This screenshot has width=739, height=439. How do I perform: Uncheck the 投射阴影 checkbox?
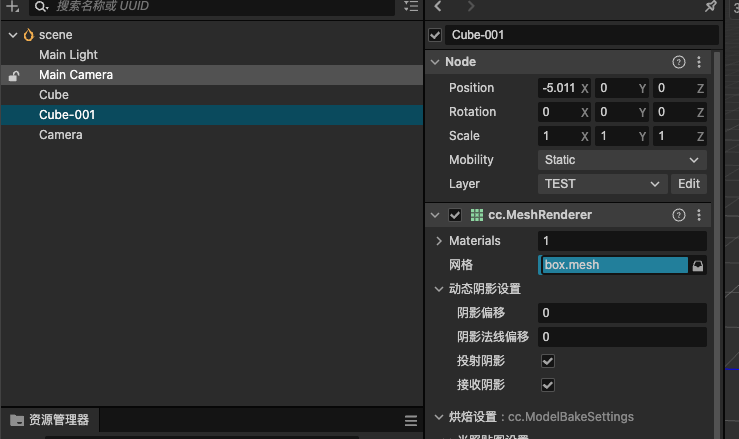(548, 361)
